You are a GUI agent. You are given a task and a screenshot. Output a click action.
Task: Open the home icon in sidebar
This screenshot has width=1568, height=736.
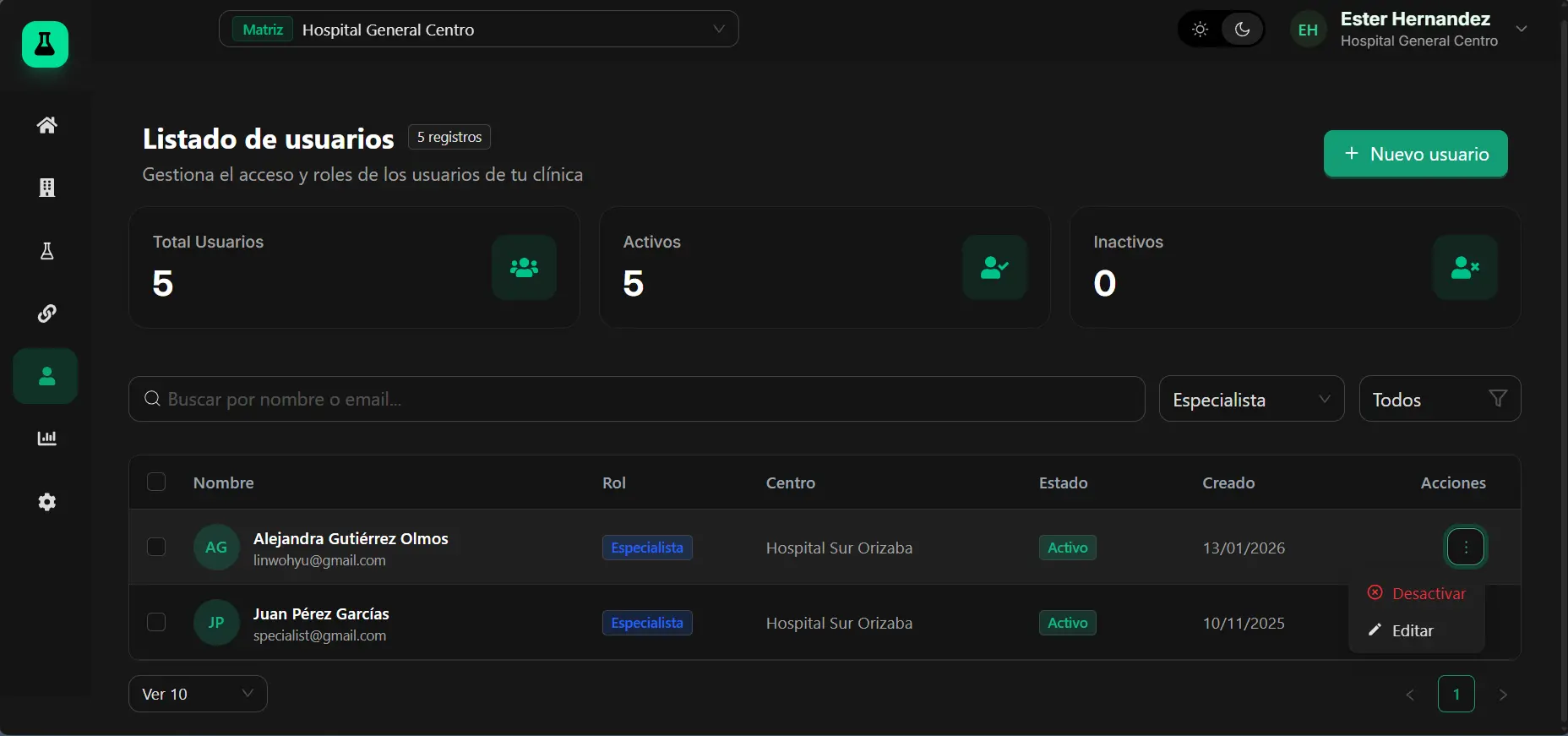point(46,125)
